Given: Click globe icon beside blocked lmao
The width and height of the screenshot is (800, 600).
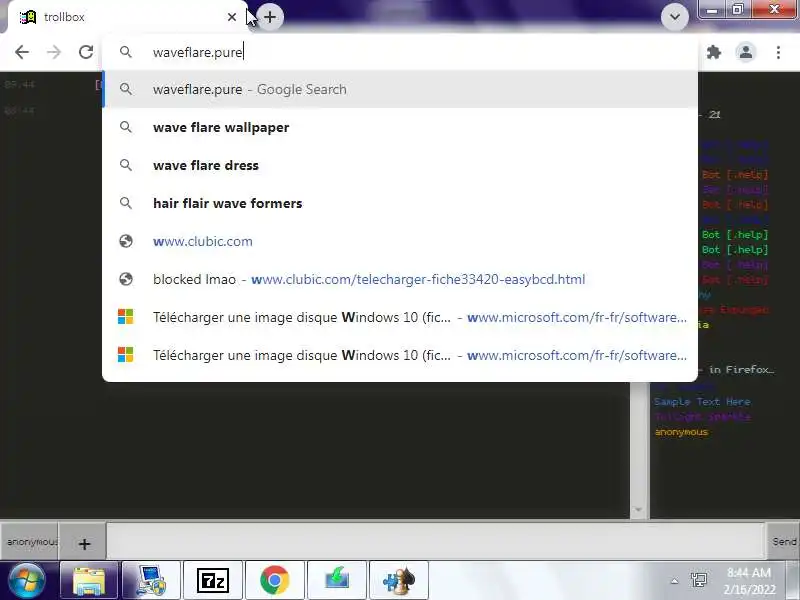Looking at the screenshot, I should pyautogui.click(x=126, y=279).
